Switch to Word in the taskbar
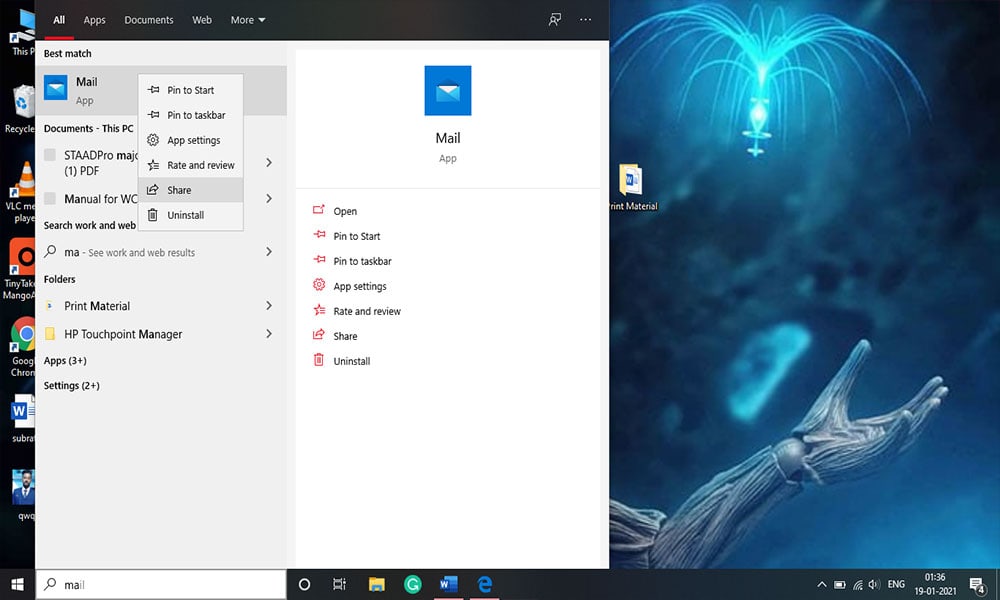The height and width of the screenshot is (600, 1000). click(448, 584)
